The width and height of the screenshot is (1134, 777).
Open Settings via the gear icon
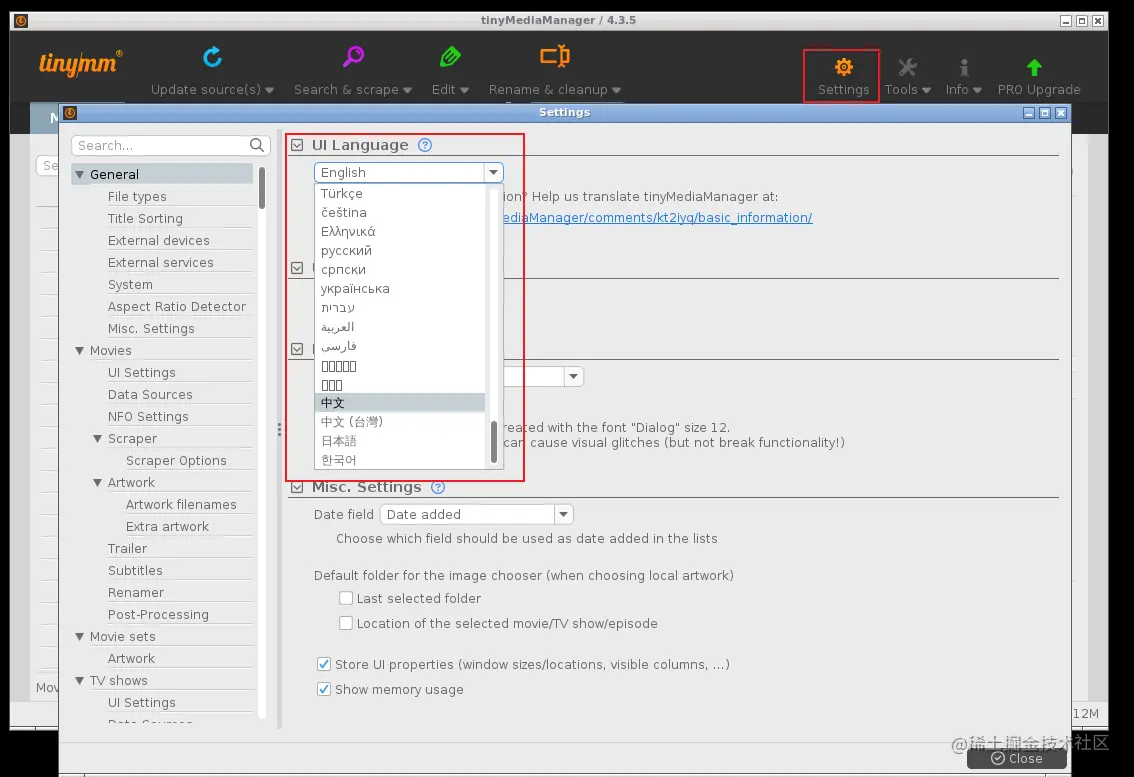tap(843, 67)
